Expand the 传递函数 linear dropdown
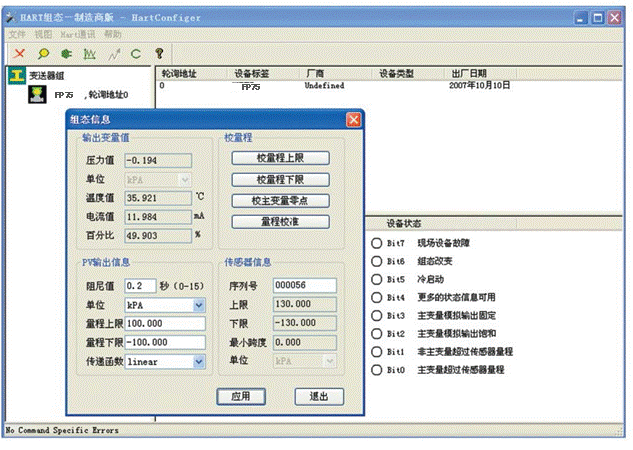The image size is (633, 450). (199, 361)
